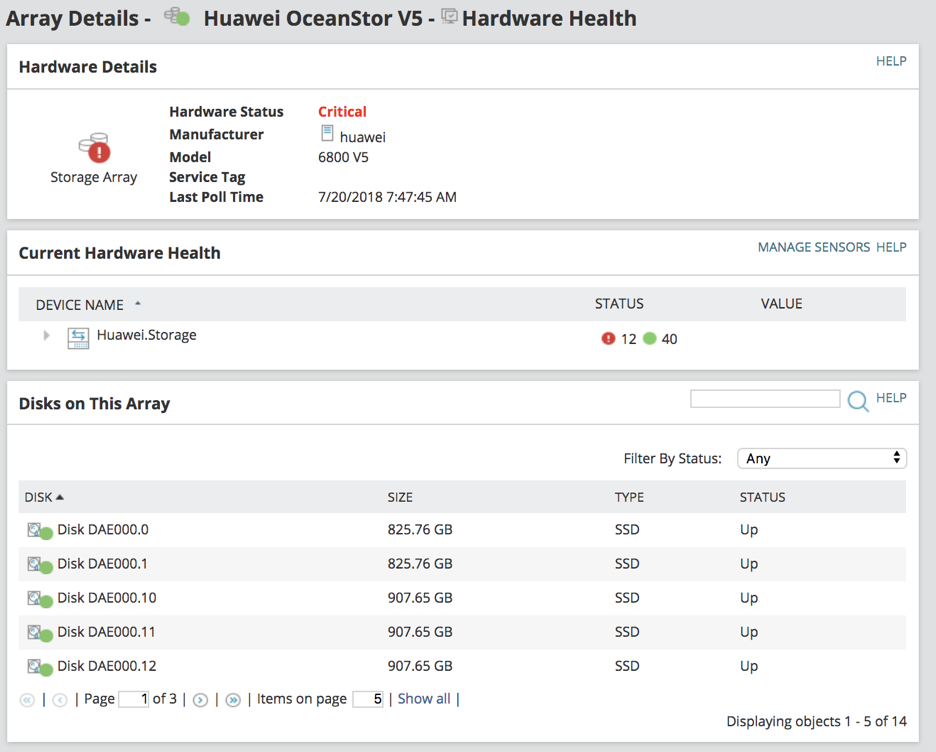Click the Up status of Disk DAE000.11
936x752 pixels.
tap(749, 632)
